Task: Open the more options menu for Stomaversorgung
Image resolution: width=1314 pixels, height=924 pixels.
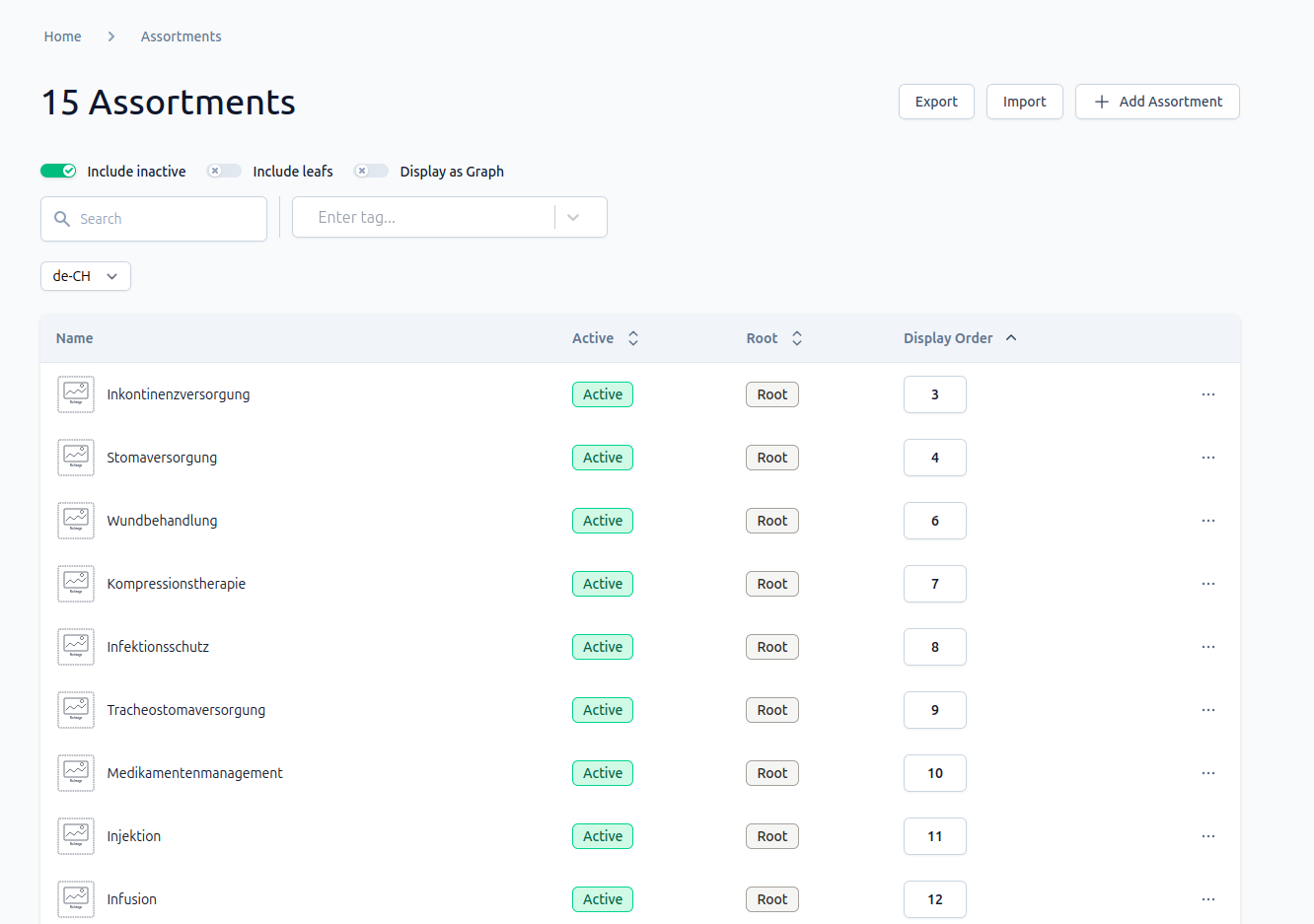Action: [1208, 458]
